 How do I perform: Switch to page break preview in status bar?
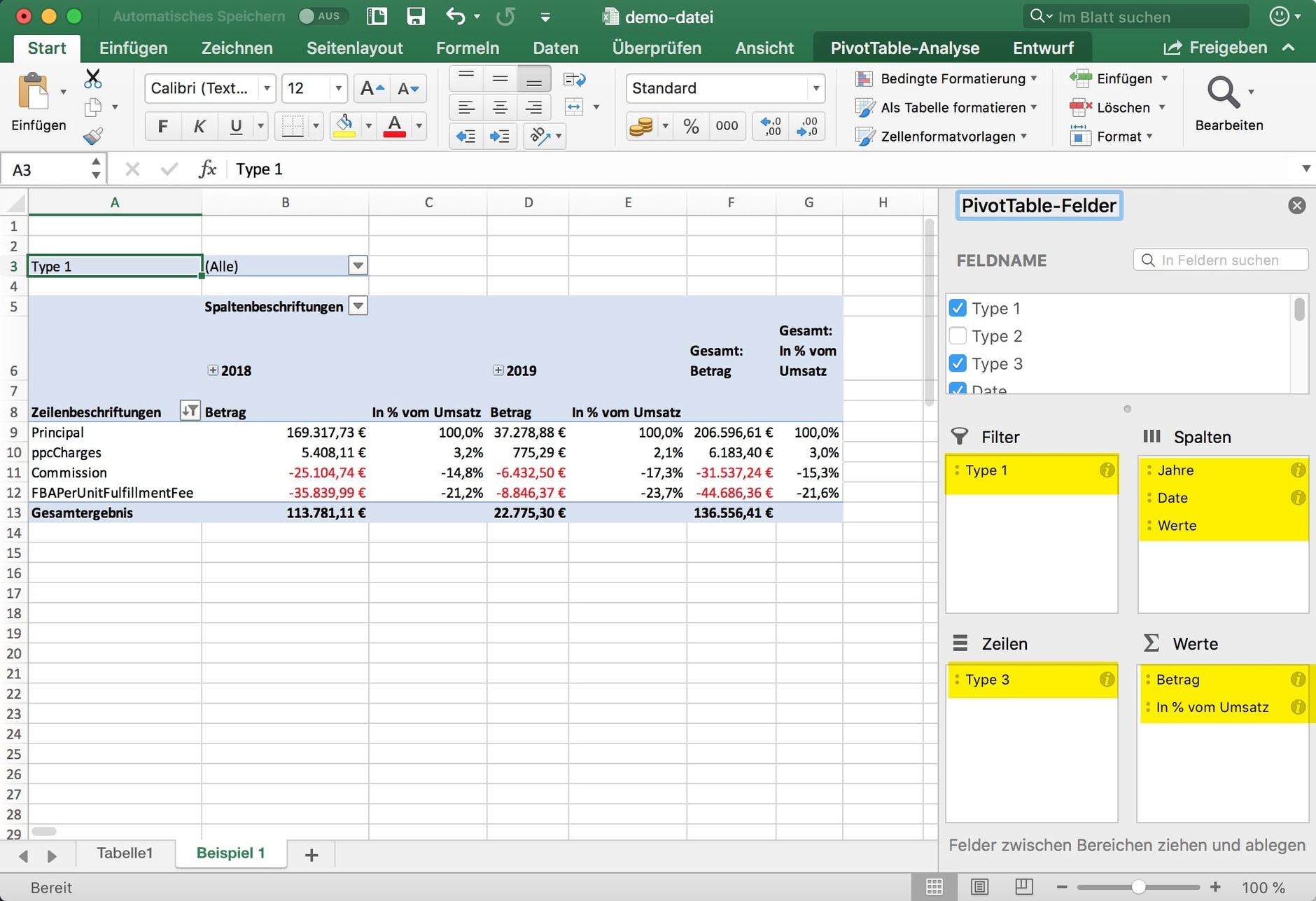tap(1023, 887)
